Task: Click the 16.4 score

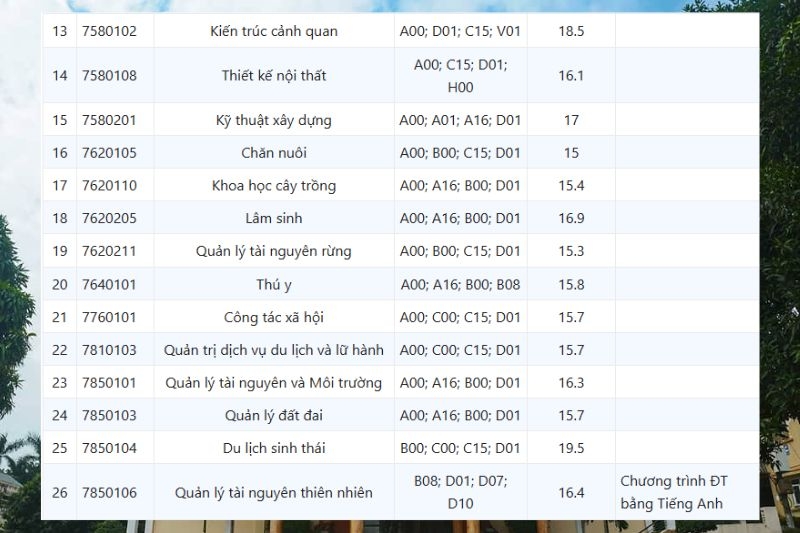Action: (571, 492)
